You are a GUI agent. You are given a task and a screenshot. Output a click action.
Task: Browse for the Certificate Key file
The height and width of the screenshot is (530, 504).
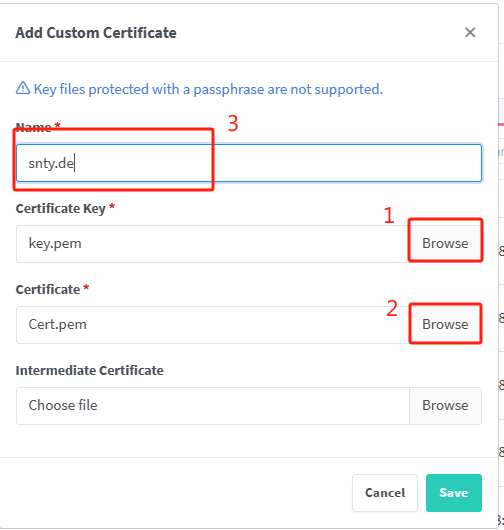click(x=445, y=243)
